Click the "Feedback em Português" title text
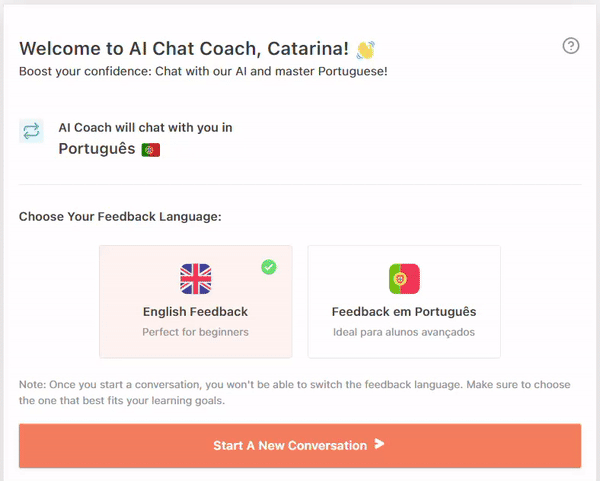 (x=404, y=312)
